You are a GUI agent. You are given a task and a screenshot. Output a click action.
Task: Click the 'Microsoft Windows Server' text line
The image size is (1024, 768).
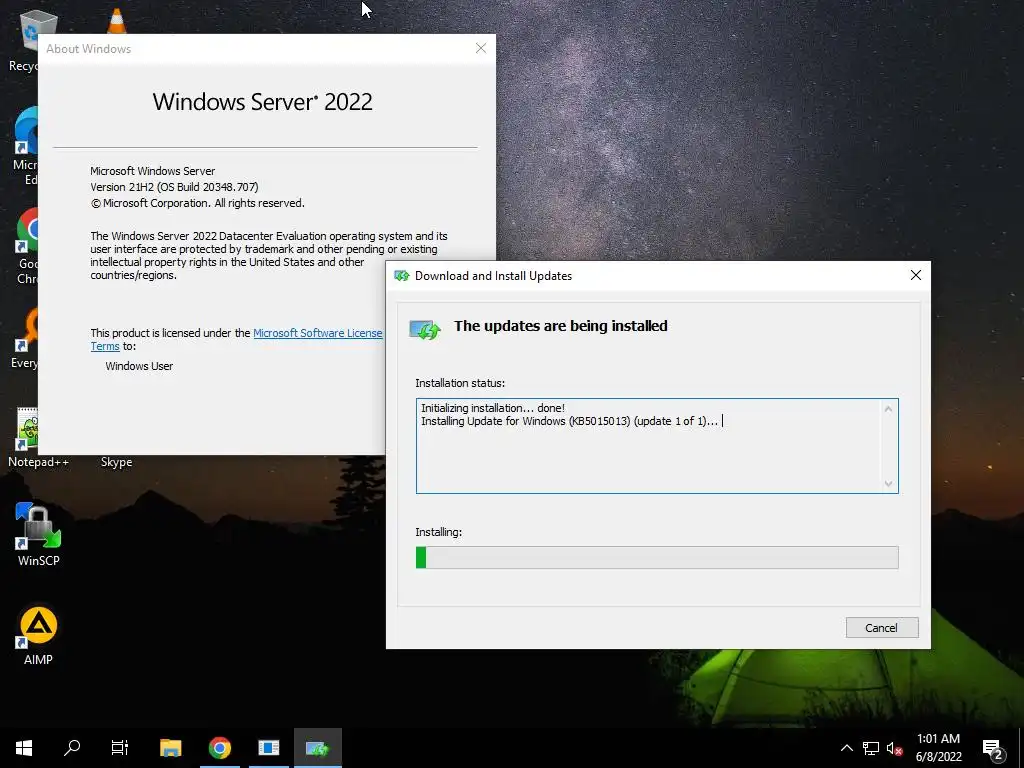(152, 171)
